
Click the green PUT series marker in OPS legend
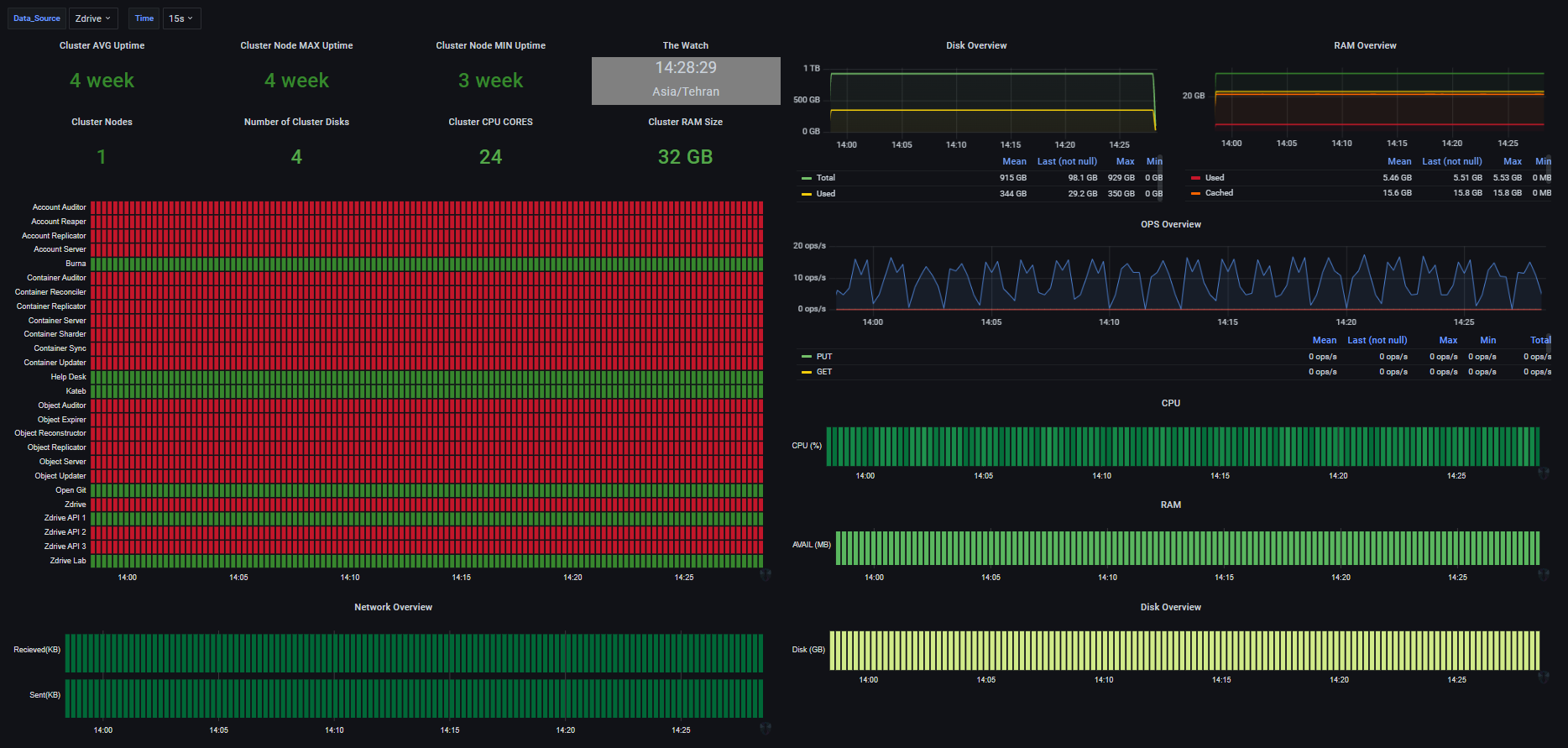[807, 357]
